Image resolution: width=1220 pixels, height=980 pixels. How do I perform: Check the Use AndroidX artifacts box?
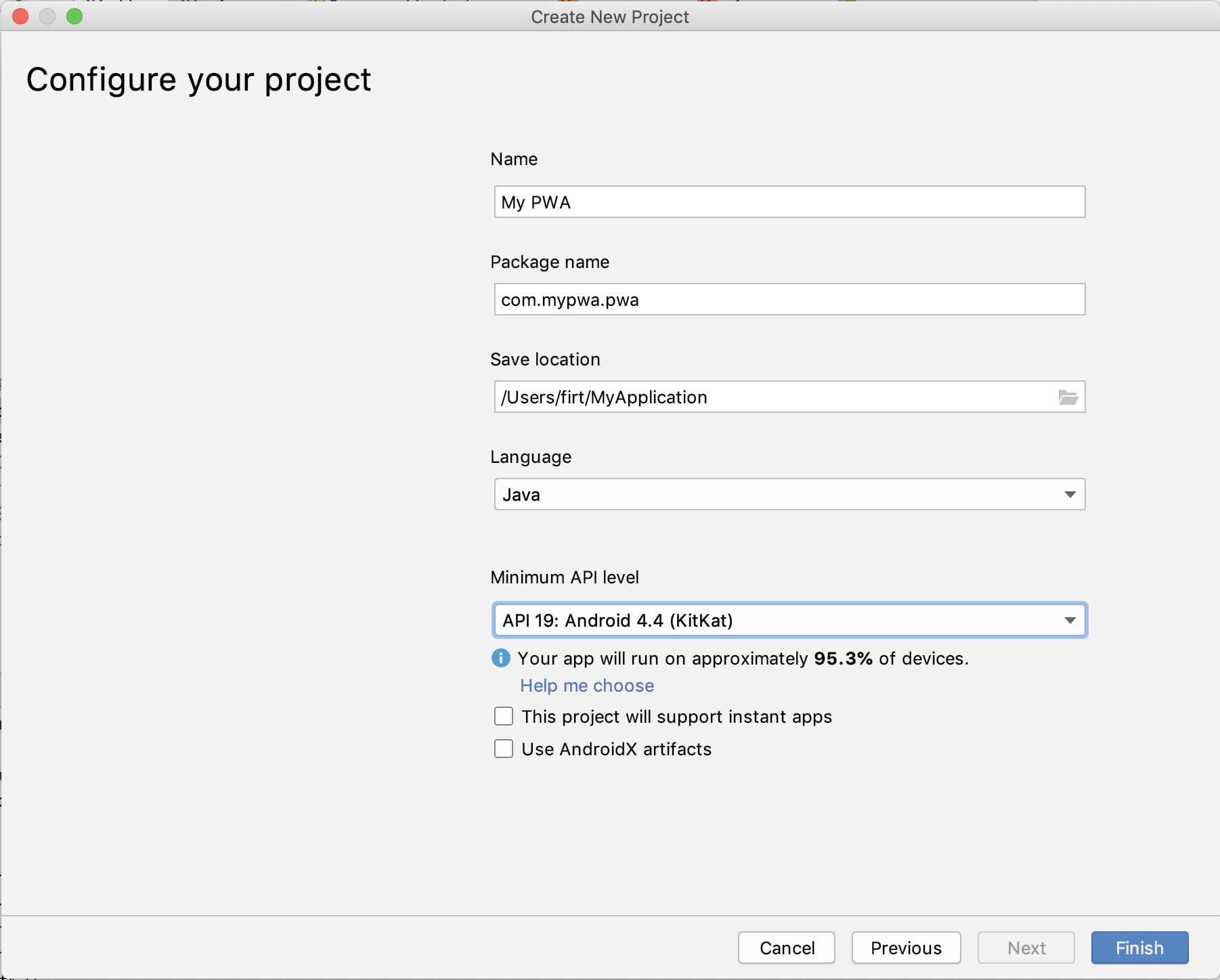point(504,749)
